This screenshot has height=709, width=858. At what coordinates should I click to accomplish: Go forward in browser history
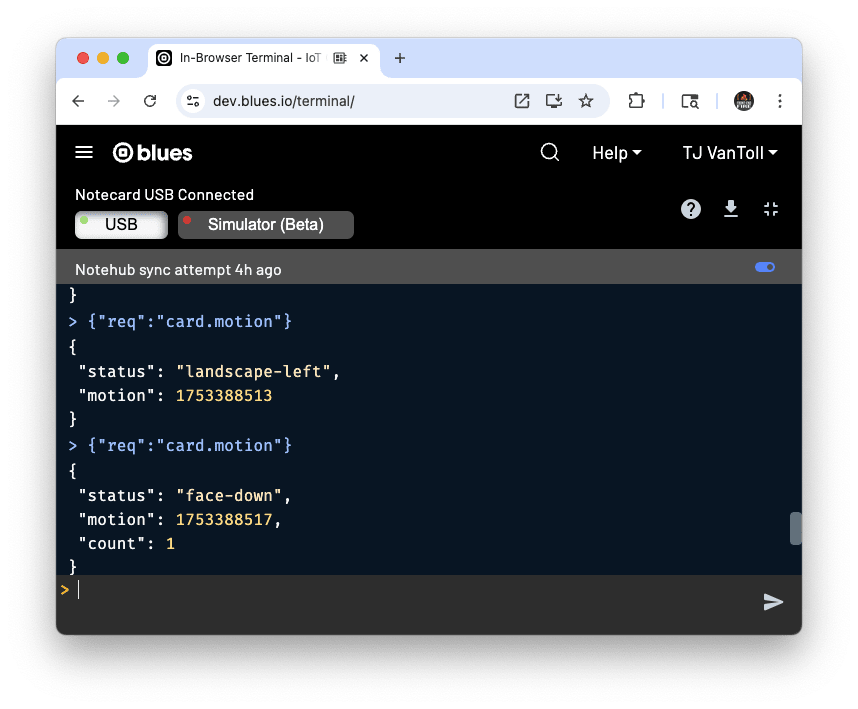(x=114, y=101)
